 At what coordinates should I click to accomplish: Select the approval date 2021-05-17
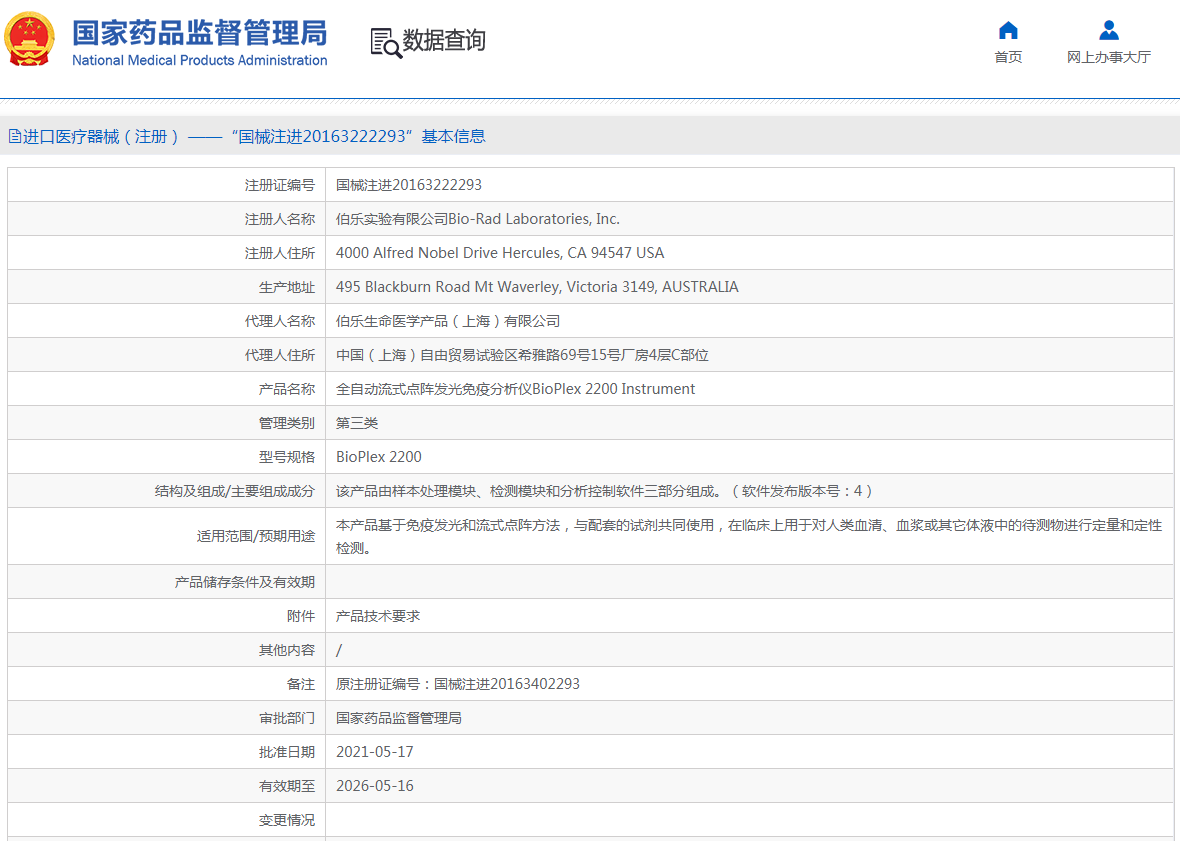tap(375, 752)
